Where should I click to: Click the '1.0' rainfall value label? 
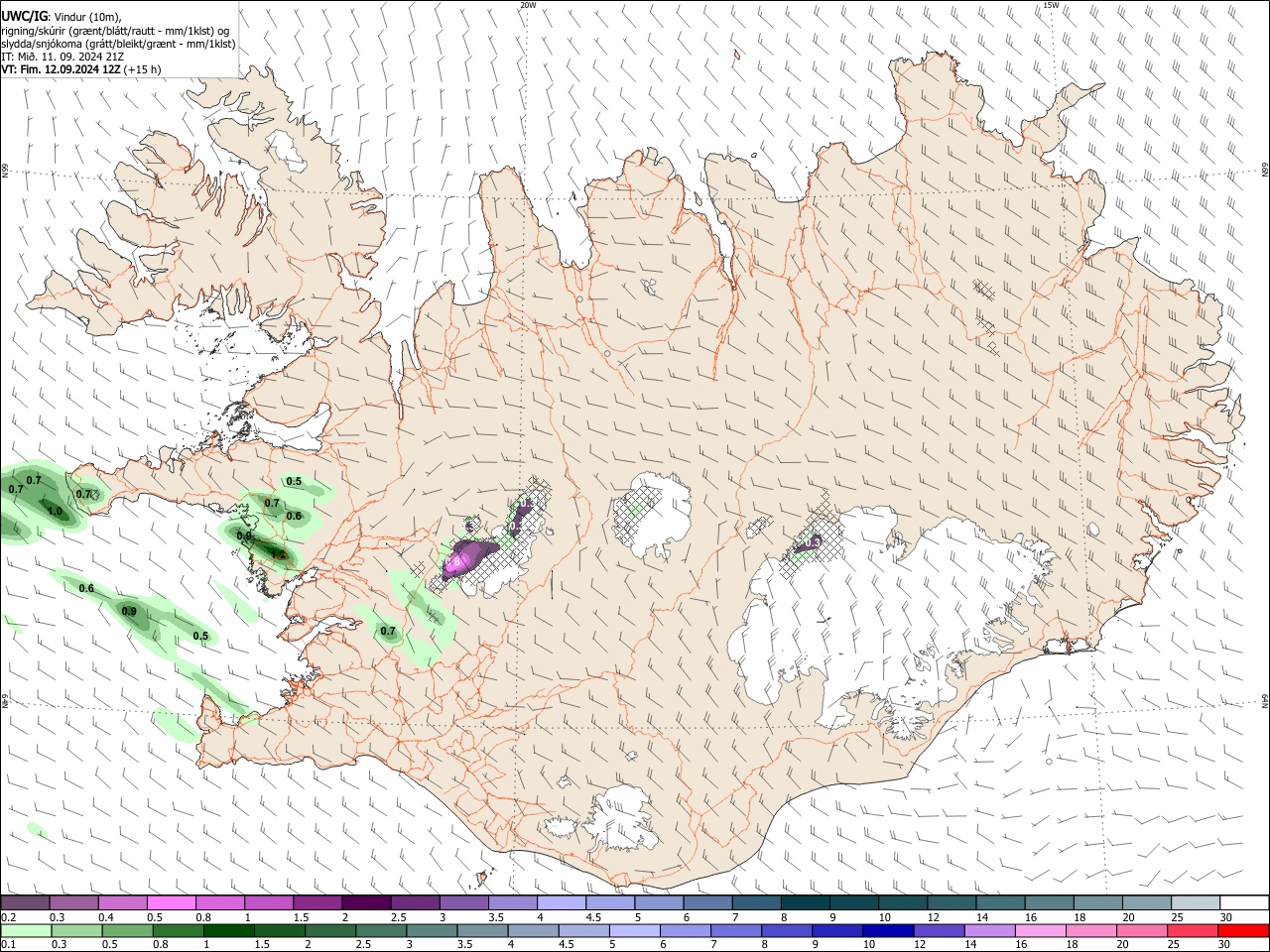[56, 512]
